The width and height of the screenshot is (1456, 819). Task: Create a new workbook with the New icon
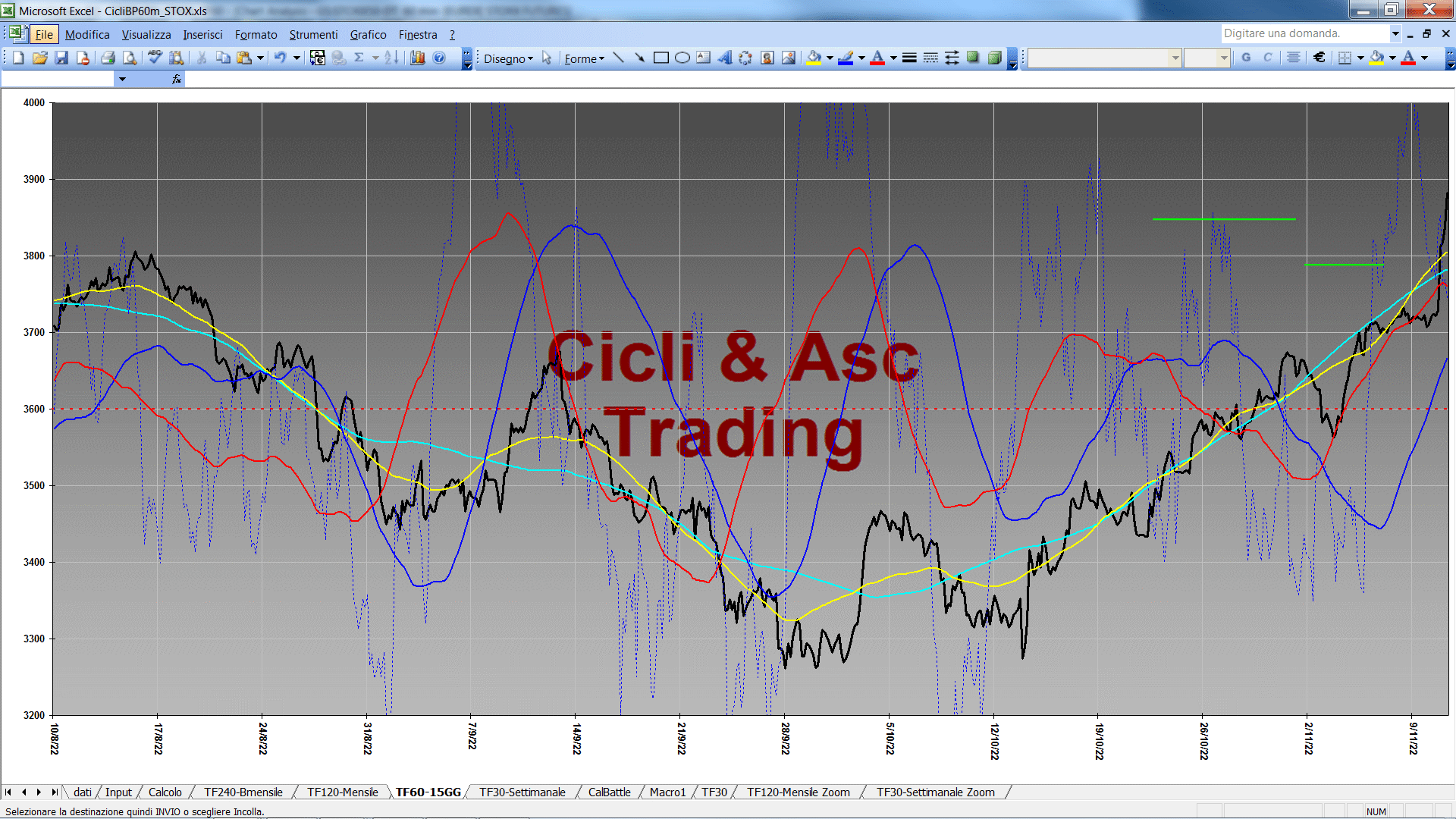(x=18, y=58)
